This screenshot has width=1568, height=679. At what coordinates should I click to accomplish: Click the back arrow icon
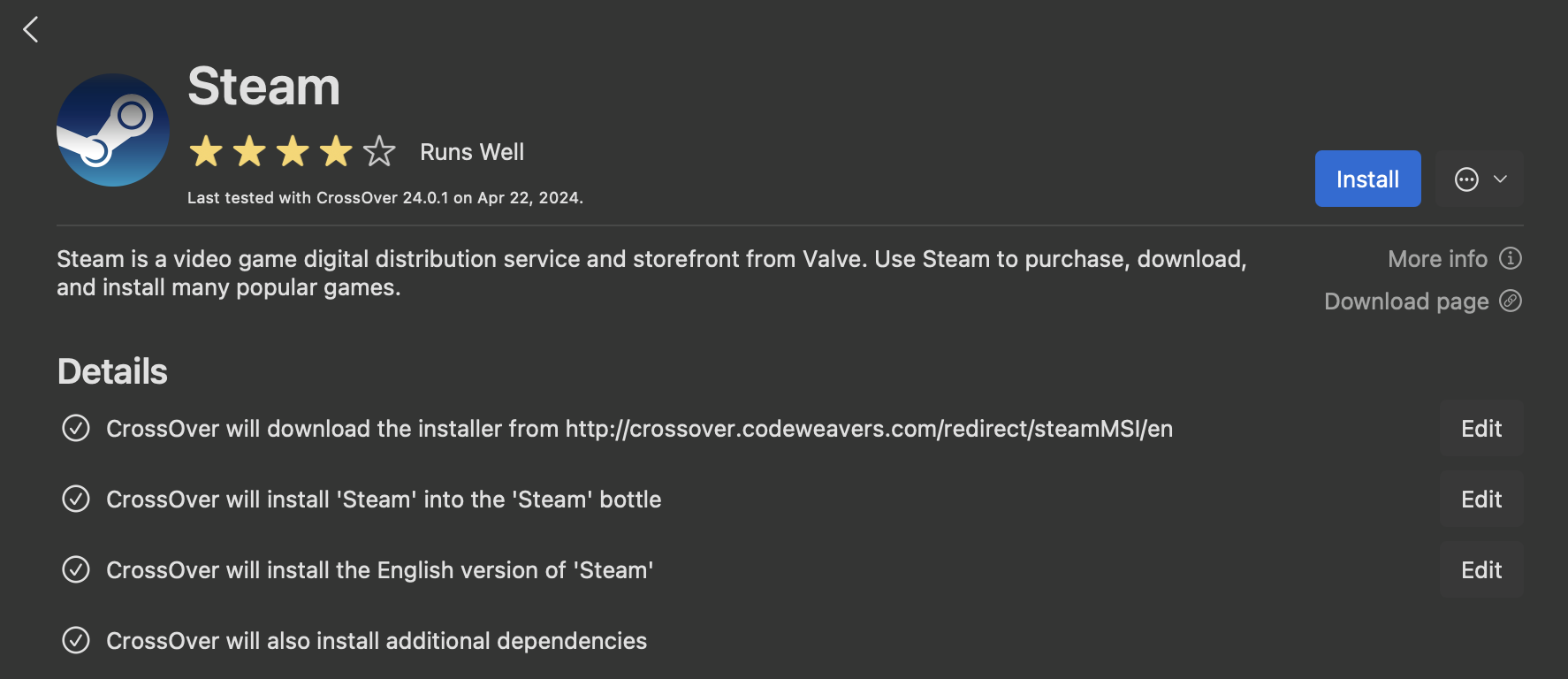31,30
